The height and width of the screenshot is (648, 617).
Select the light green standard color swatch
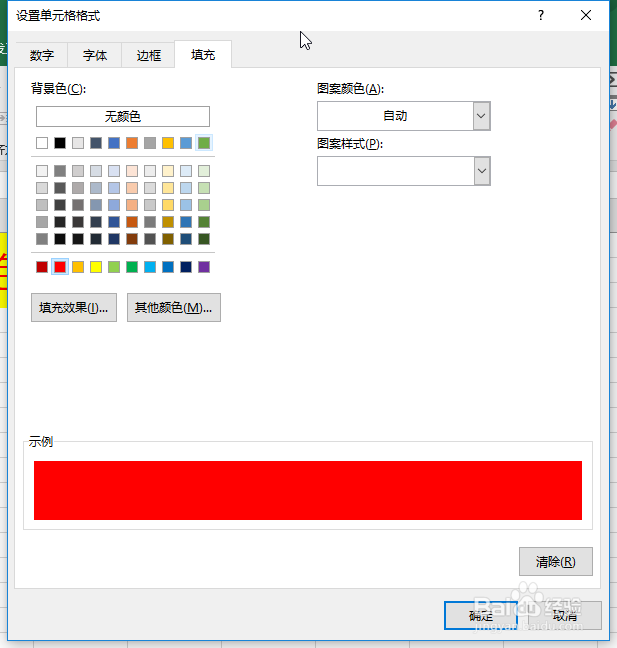tap(114, 267)
